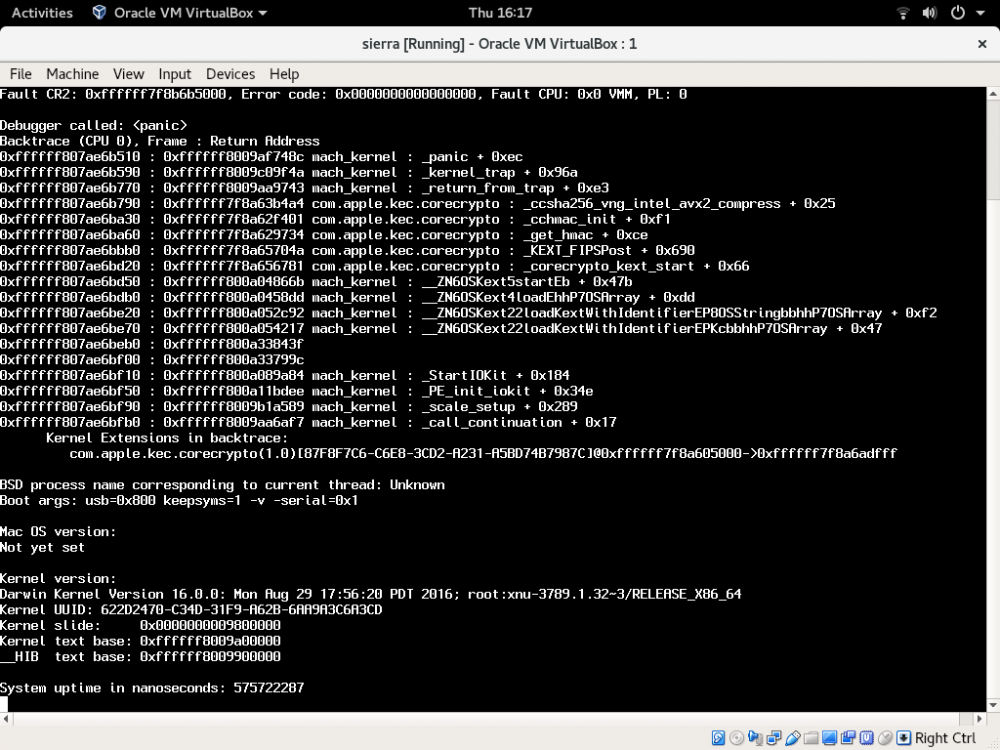Expand the system menu arrow in top bar
This screenshot has height=750, width=1000.
click(x=980, y=13)
